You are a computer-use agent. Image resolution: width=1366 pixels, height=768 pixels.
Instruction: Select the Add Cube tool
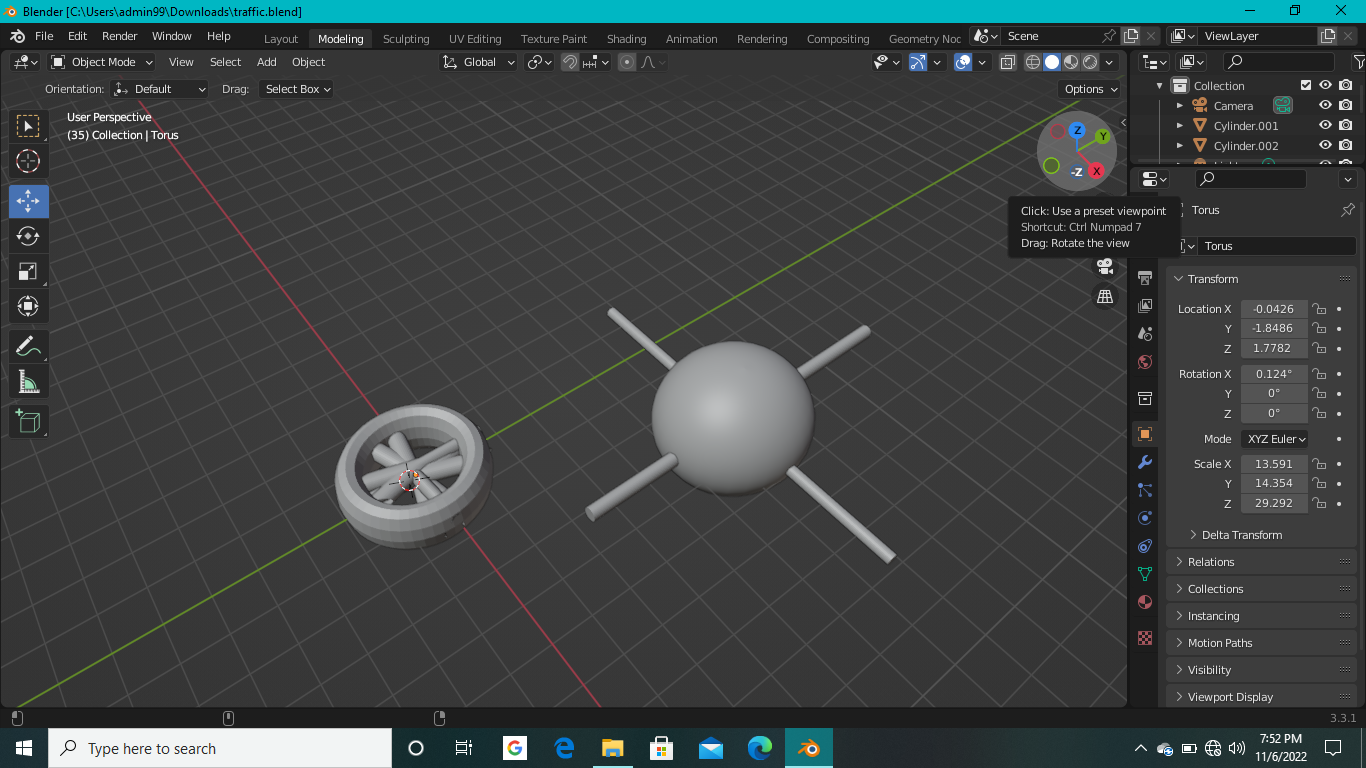coord(28,421)
